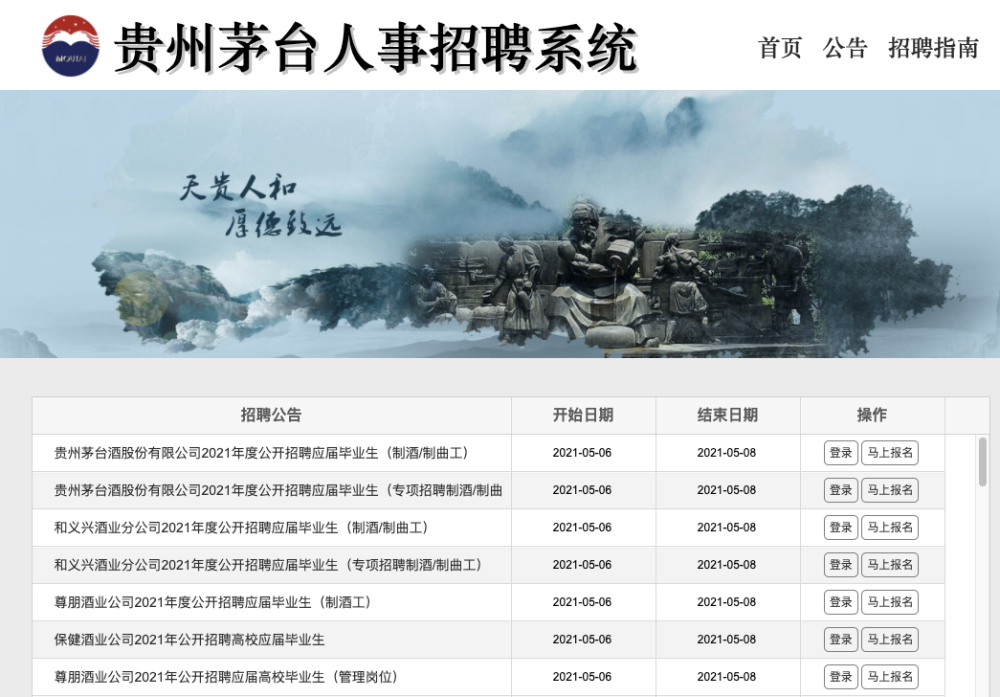Screen dimensions: 1000x697
Task: Click 马上报名 for 贵州茅台酒股份 专项招聘 row
Action: click(x=890, y=490)
